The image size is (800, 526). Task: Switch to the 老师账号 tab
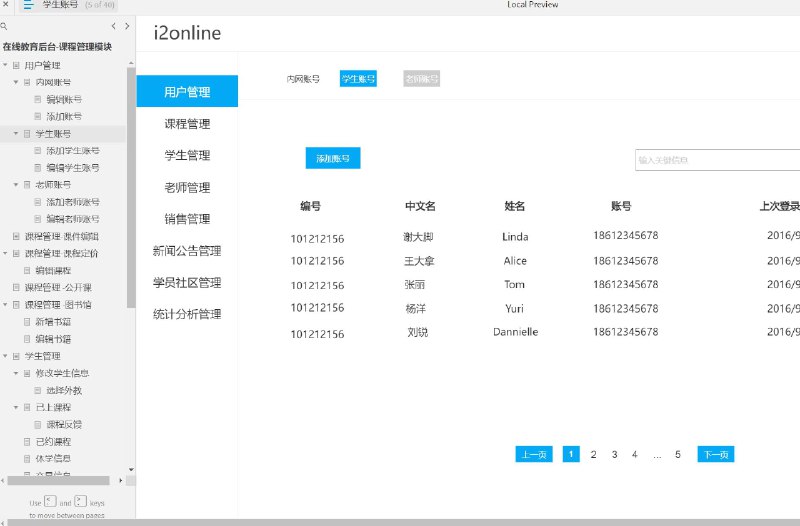point(421,79)
